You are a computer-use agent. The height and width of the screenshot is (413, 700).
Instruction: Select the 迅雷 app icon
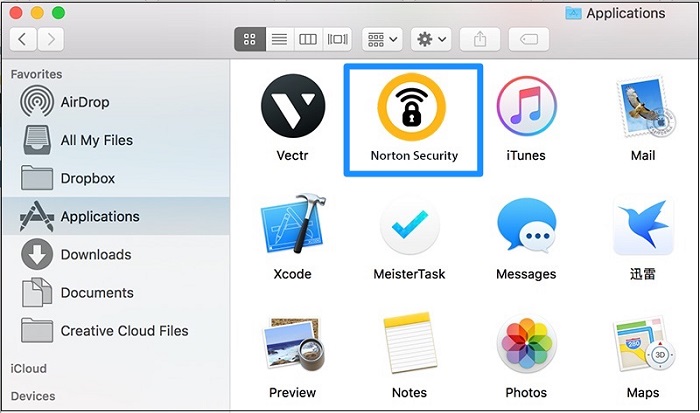643,225
